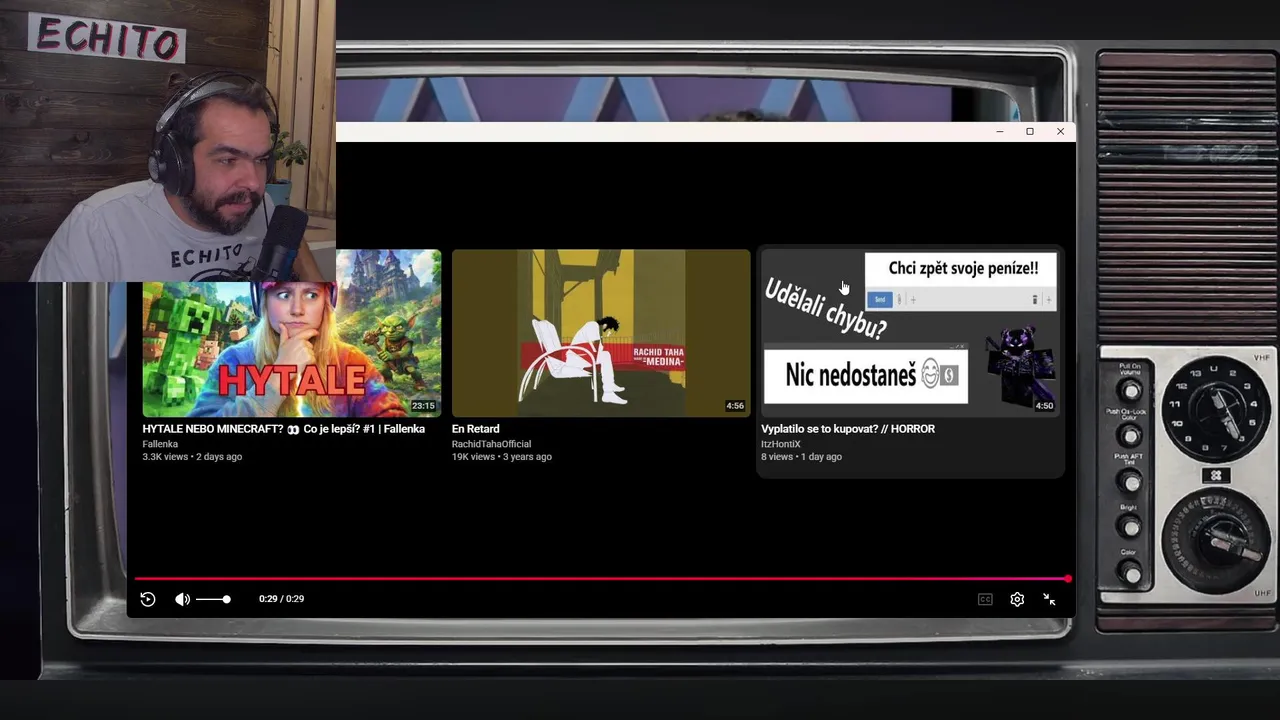Mute audio with the speaker icon
The image size is (1280, 720).
point(182,599)
